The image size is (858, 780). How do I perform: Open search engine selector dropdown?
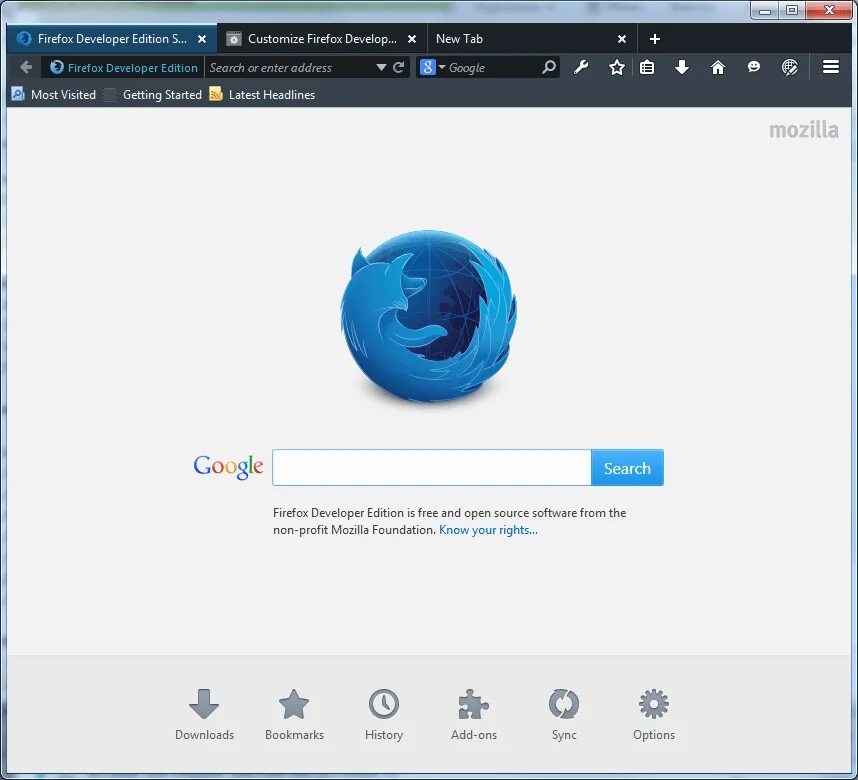pyautogui.click(x=432, y=67)
